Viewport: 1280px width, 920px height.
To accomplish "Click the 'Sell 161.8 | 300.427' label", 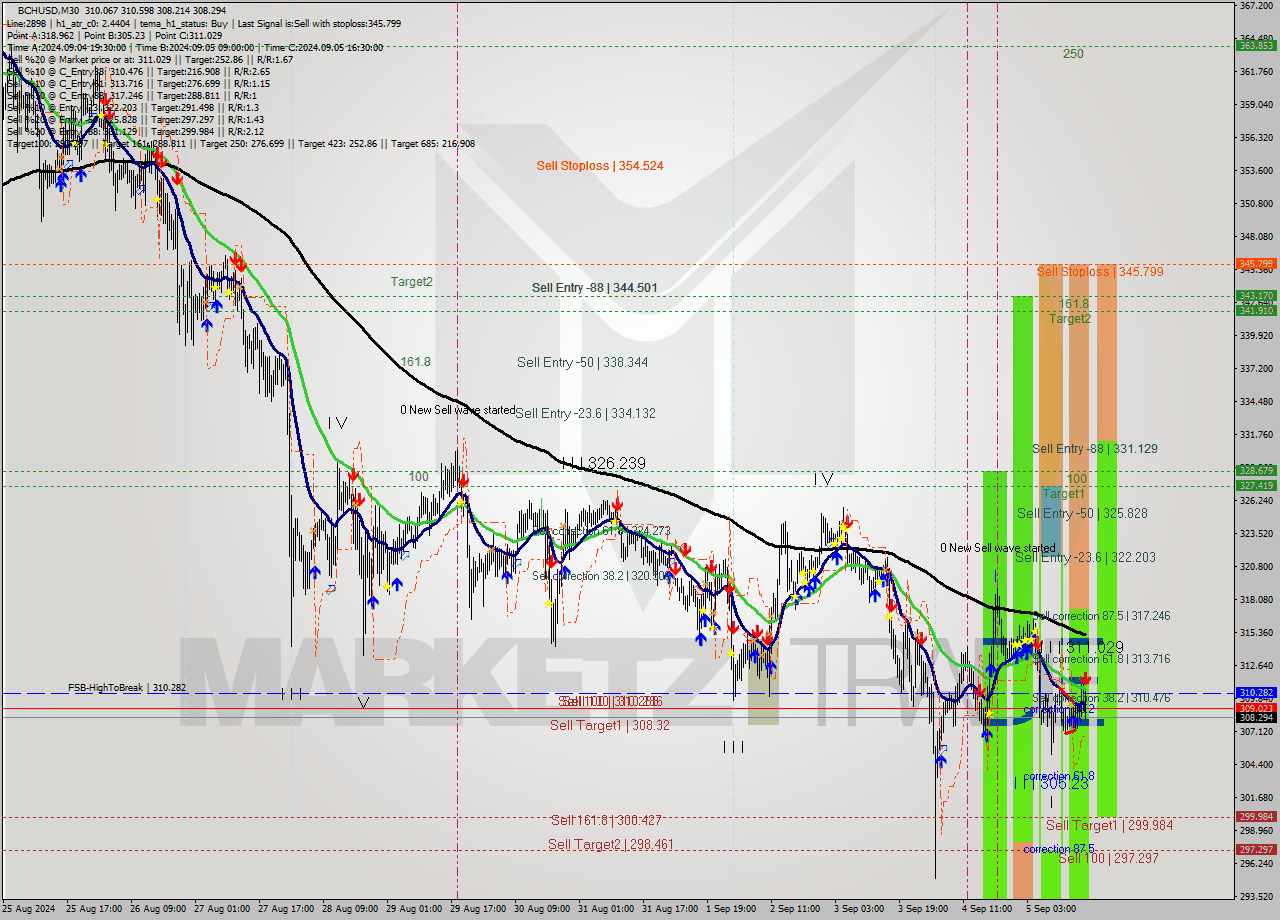I will tap(606, 820).
